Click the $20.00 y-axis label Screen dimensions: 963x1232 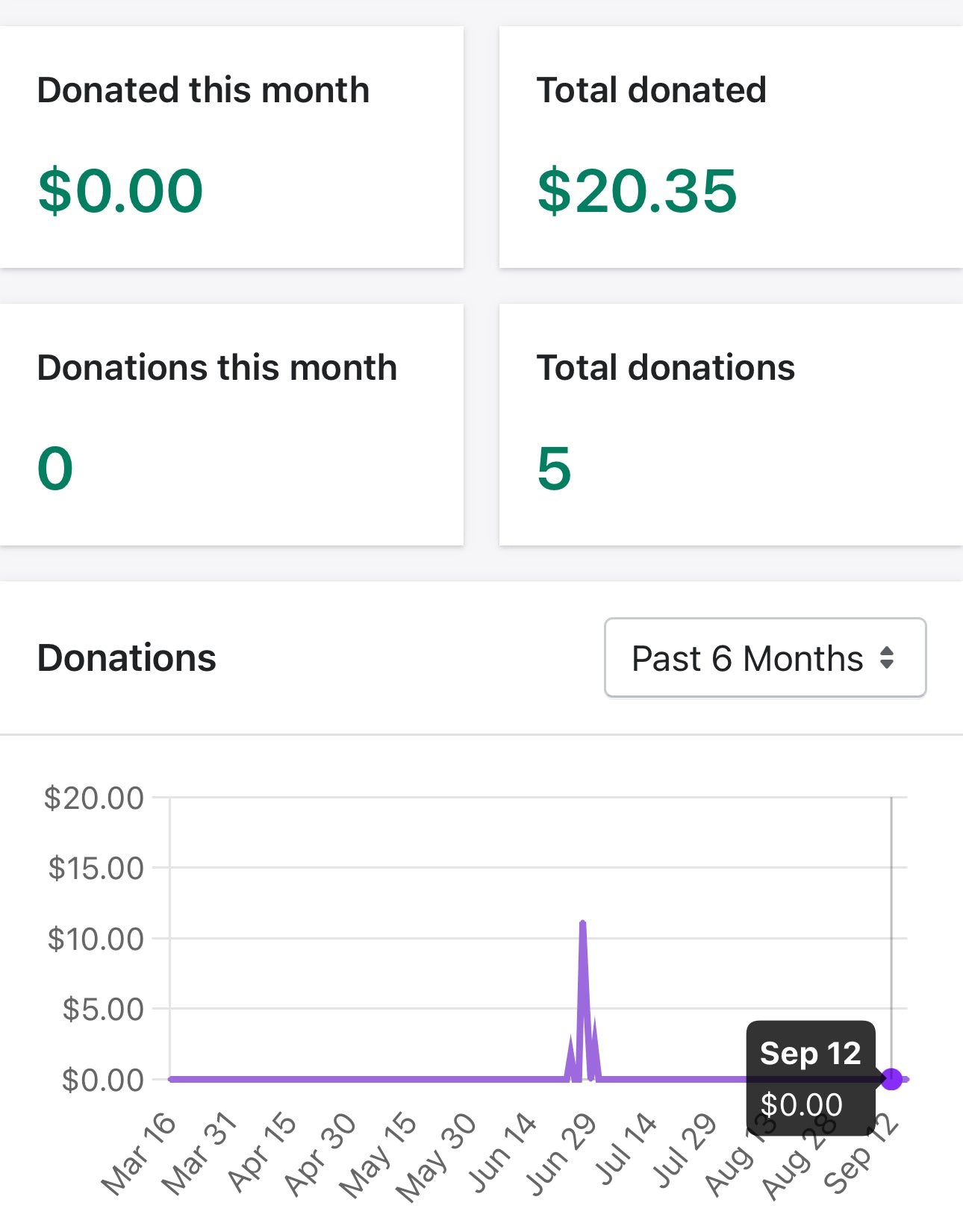coord(94,798)
